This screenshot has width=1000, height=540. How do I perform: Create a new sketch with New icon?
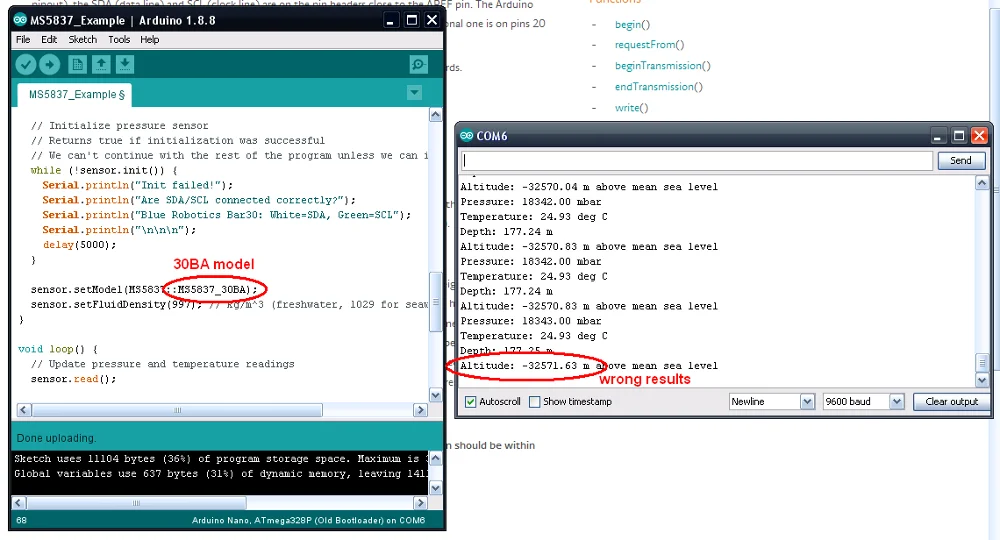[x=77, y=64]
